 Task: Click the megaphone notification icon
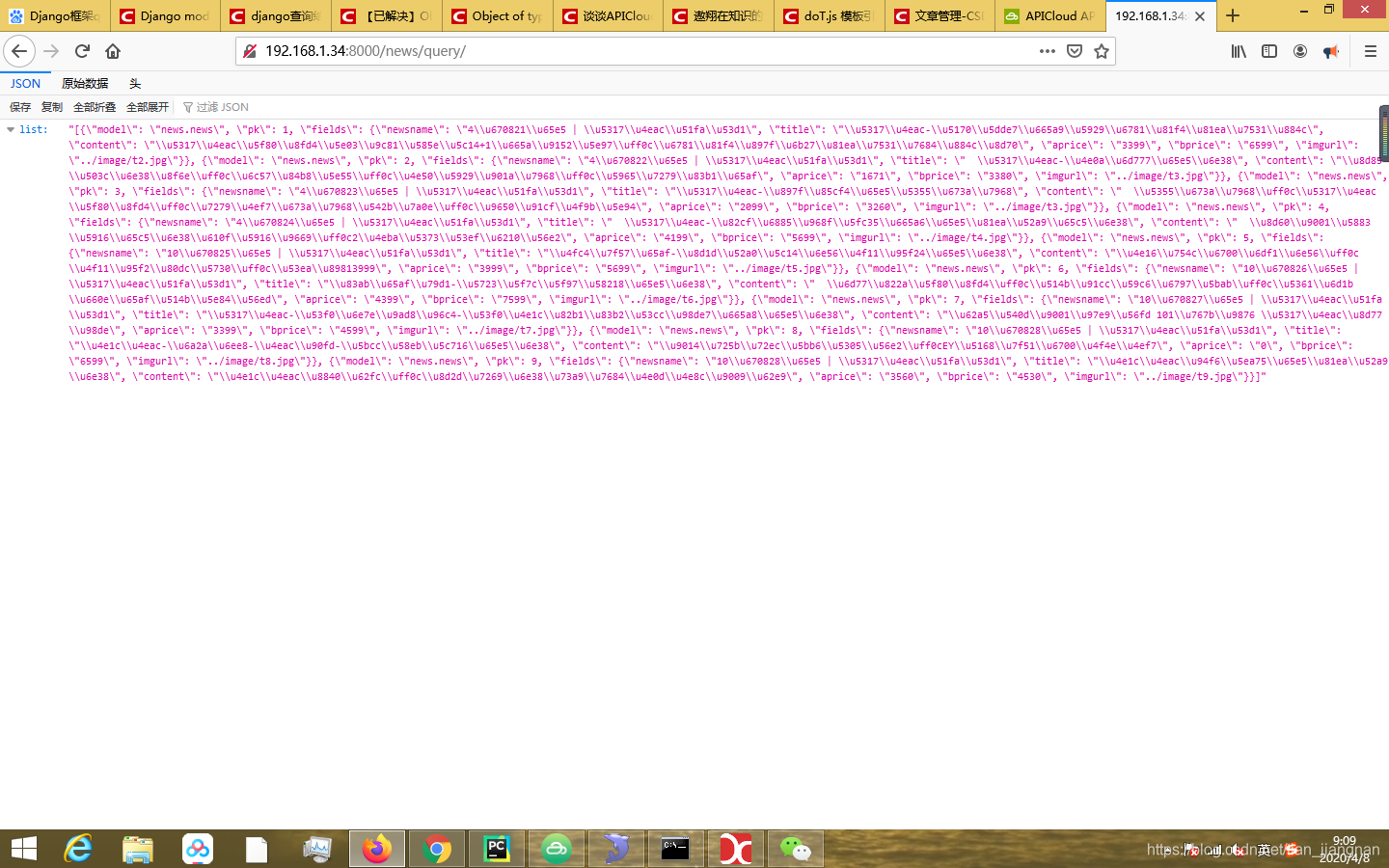(x=1330, y=51)
